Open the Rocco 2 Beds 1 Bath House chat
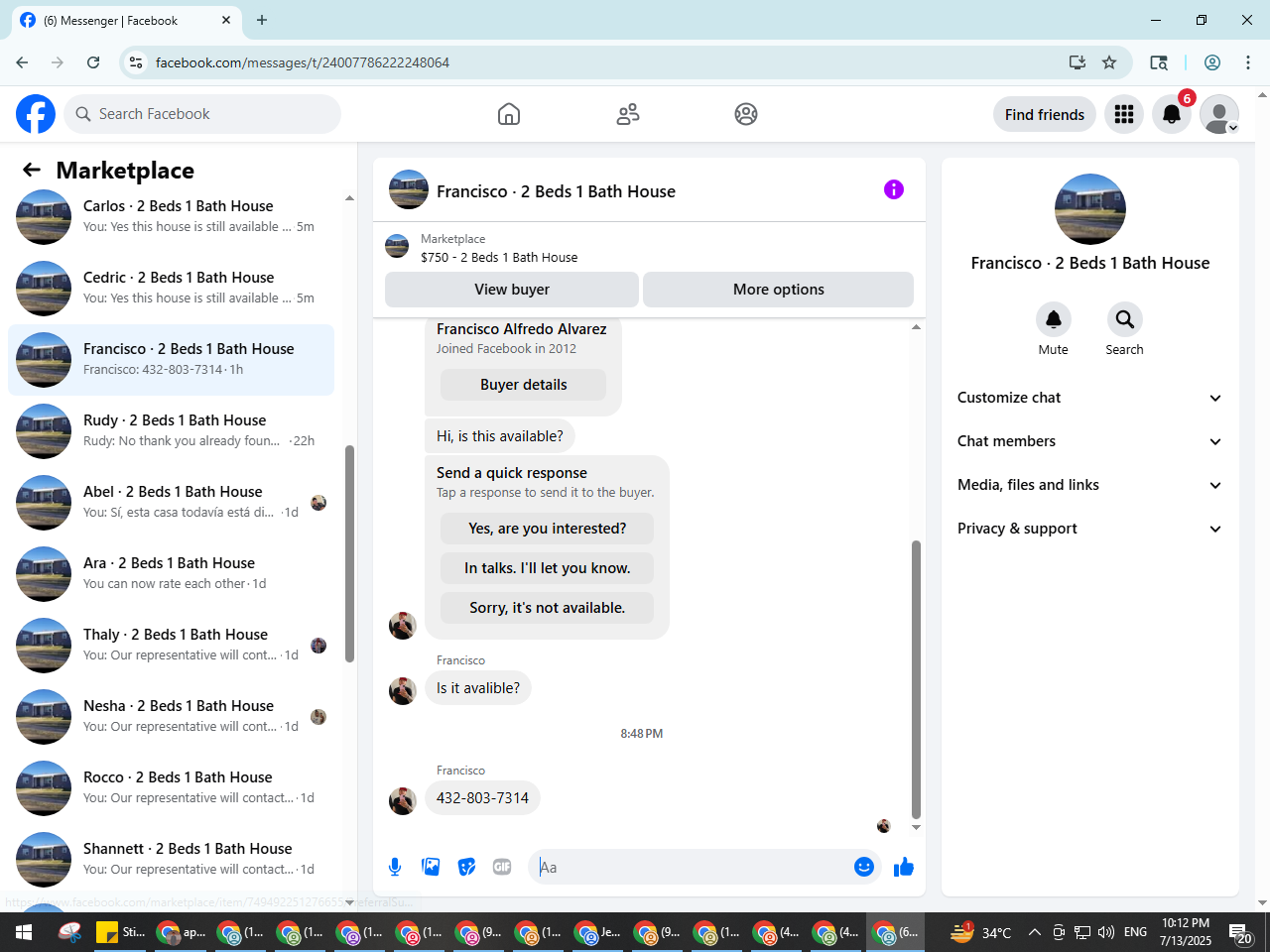Screen dimensions: 1270x952 pyautogui.click(x=171, y=788)
